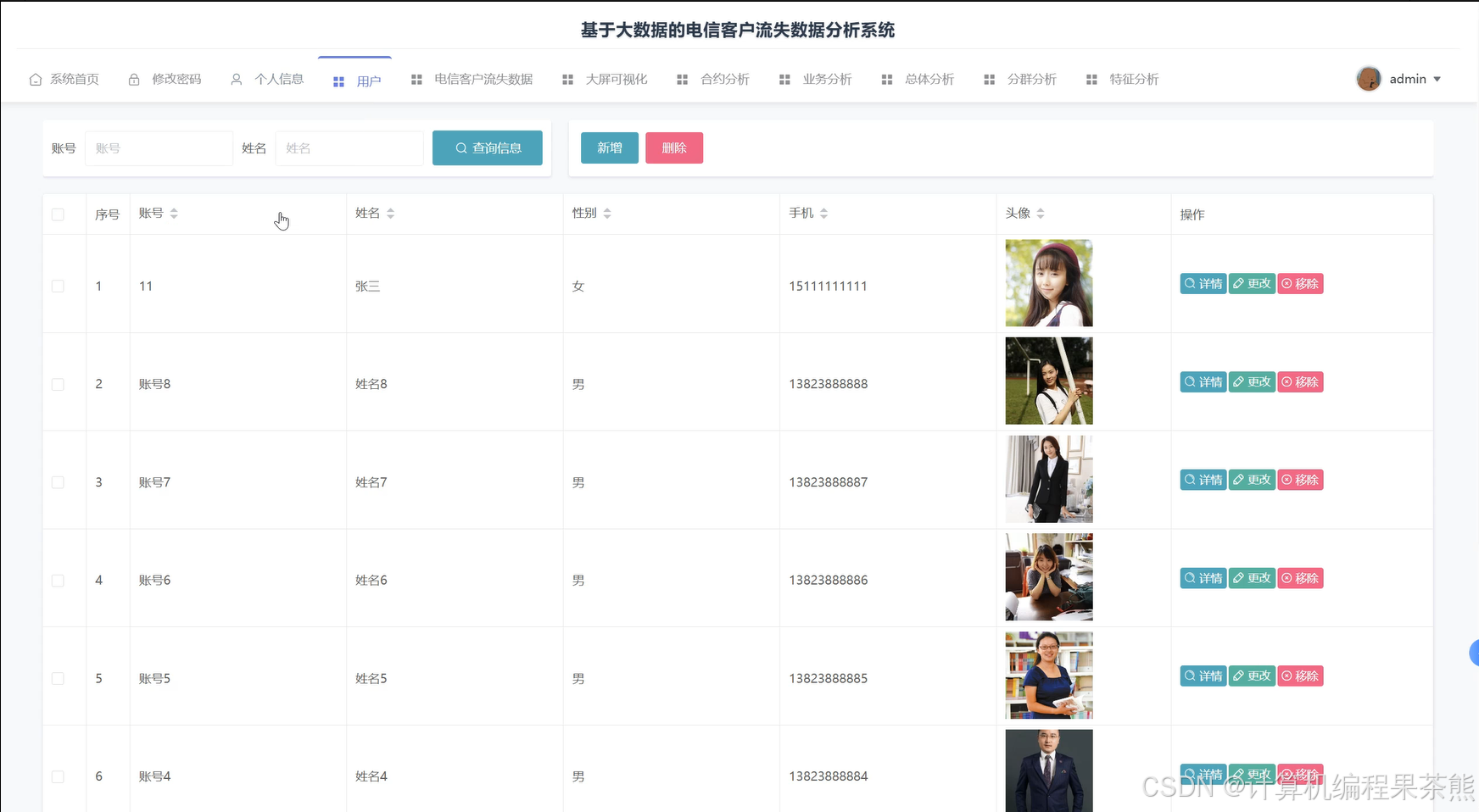View 详情 for 账号8

coord(1203,382)
